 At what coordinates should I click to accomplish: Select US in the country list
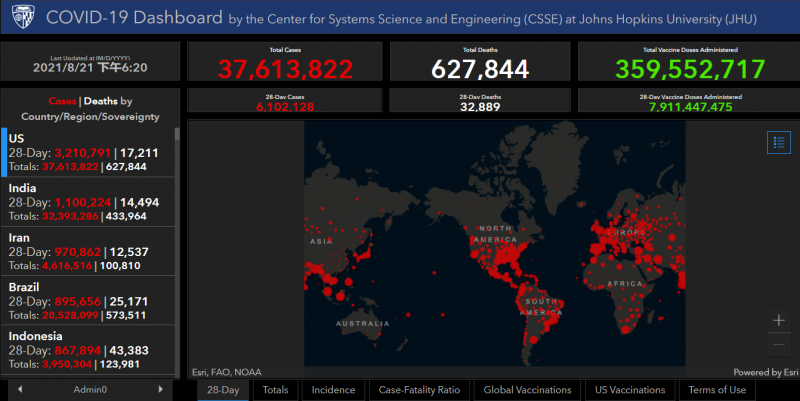pyautogui.click(x=88, y=152)
